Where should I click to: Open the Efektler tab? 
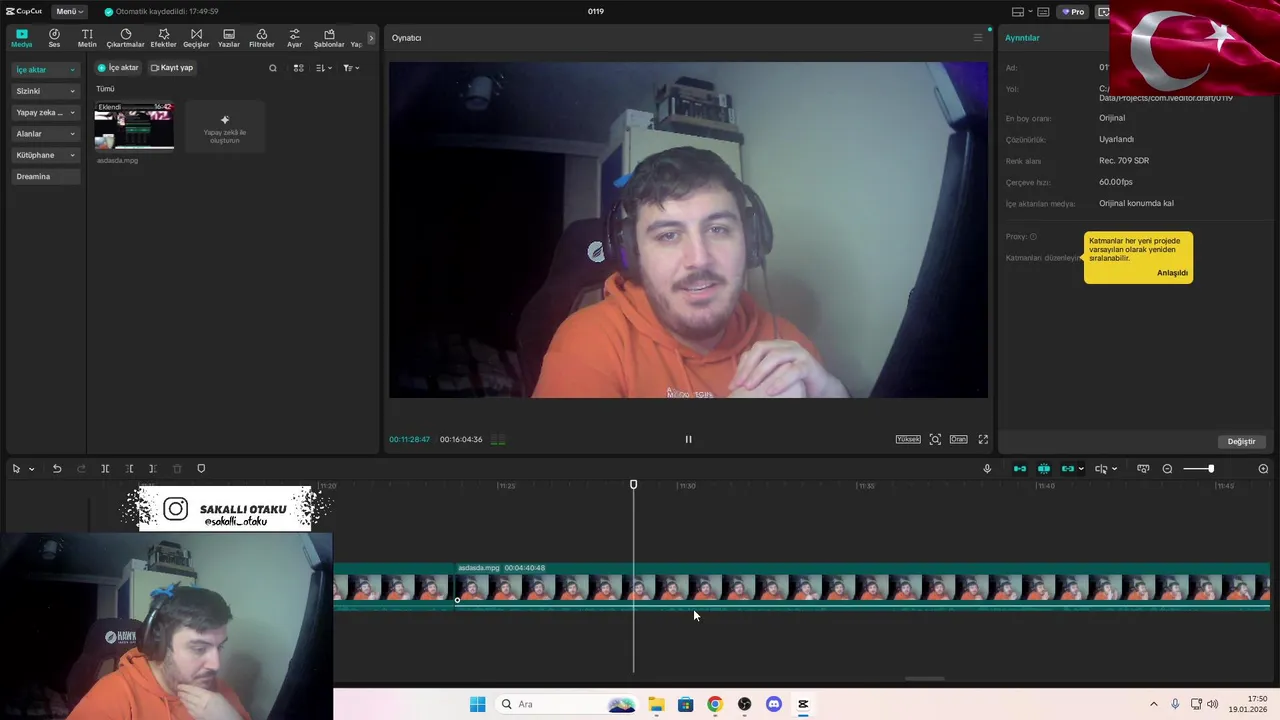coord(163,38)
